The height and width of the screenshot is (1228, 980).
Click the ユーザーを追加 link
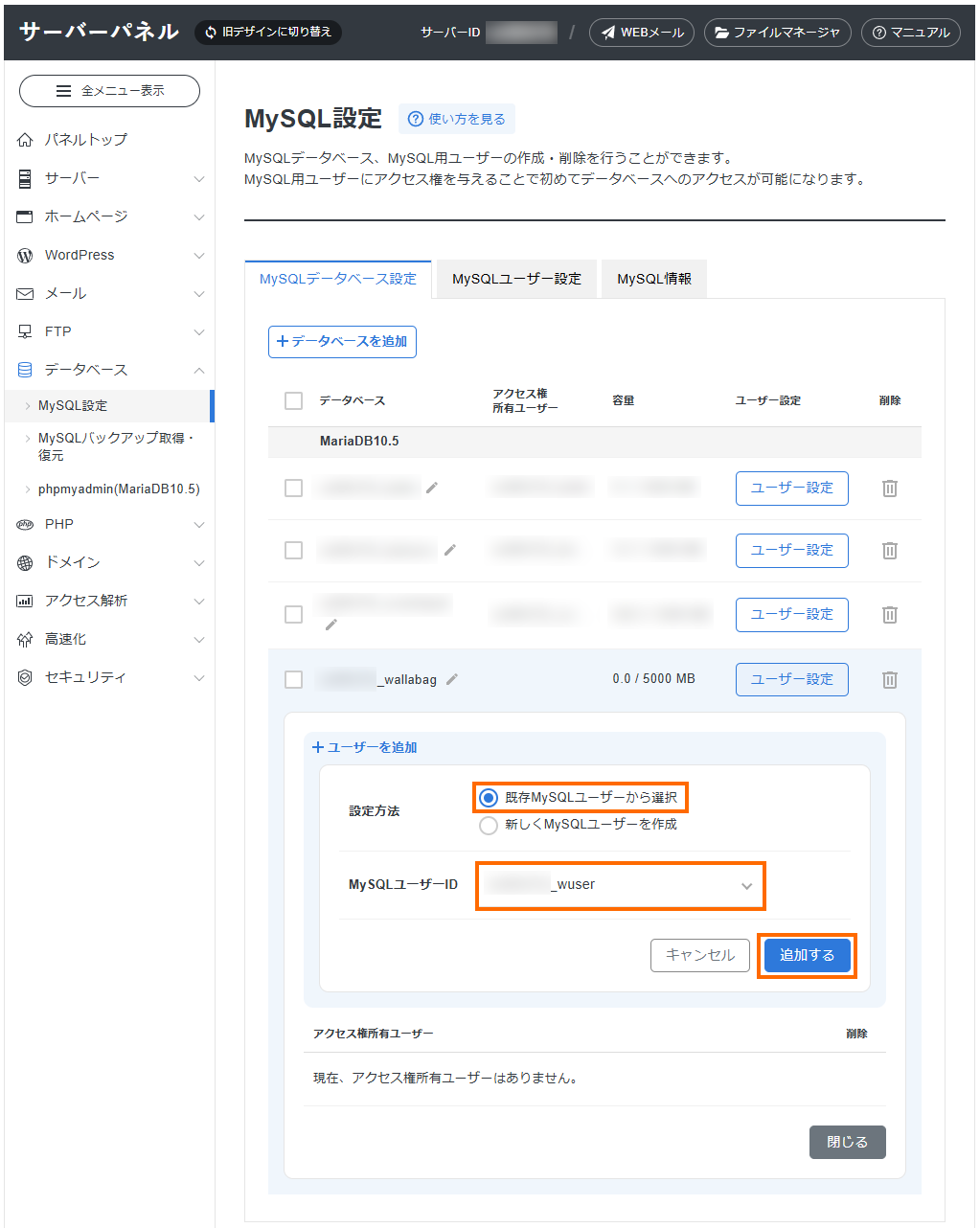365,747
